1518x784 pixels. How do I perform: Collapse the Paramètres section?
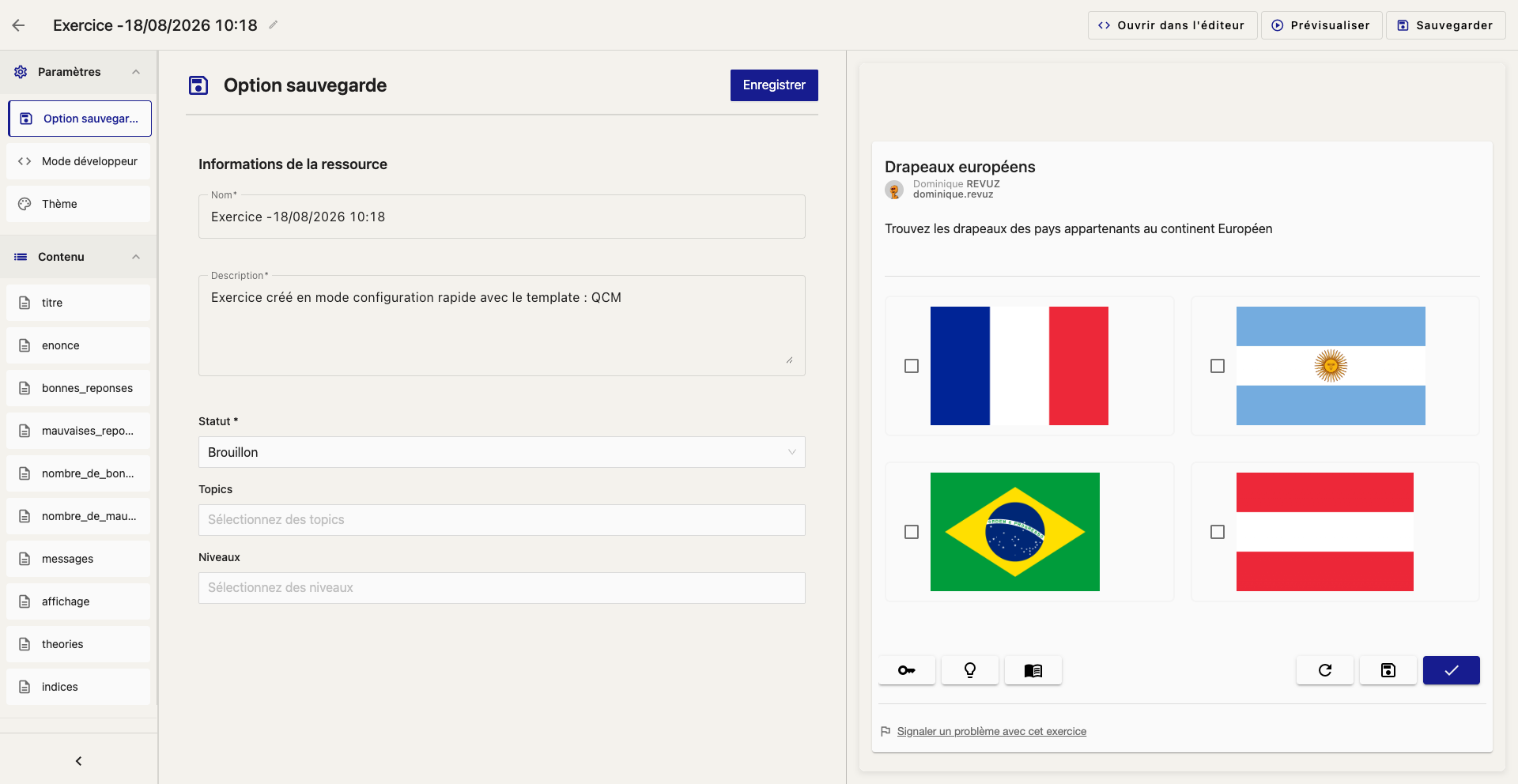point(136,72)
